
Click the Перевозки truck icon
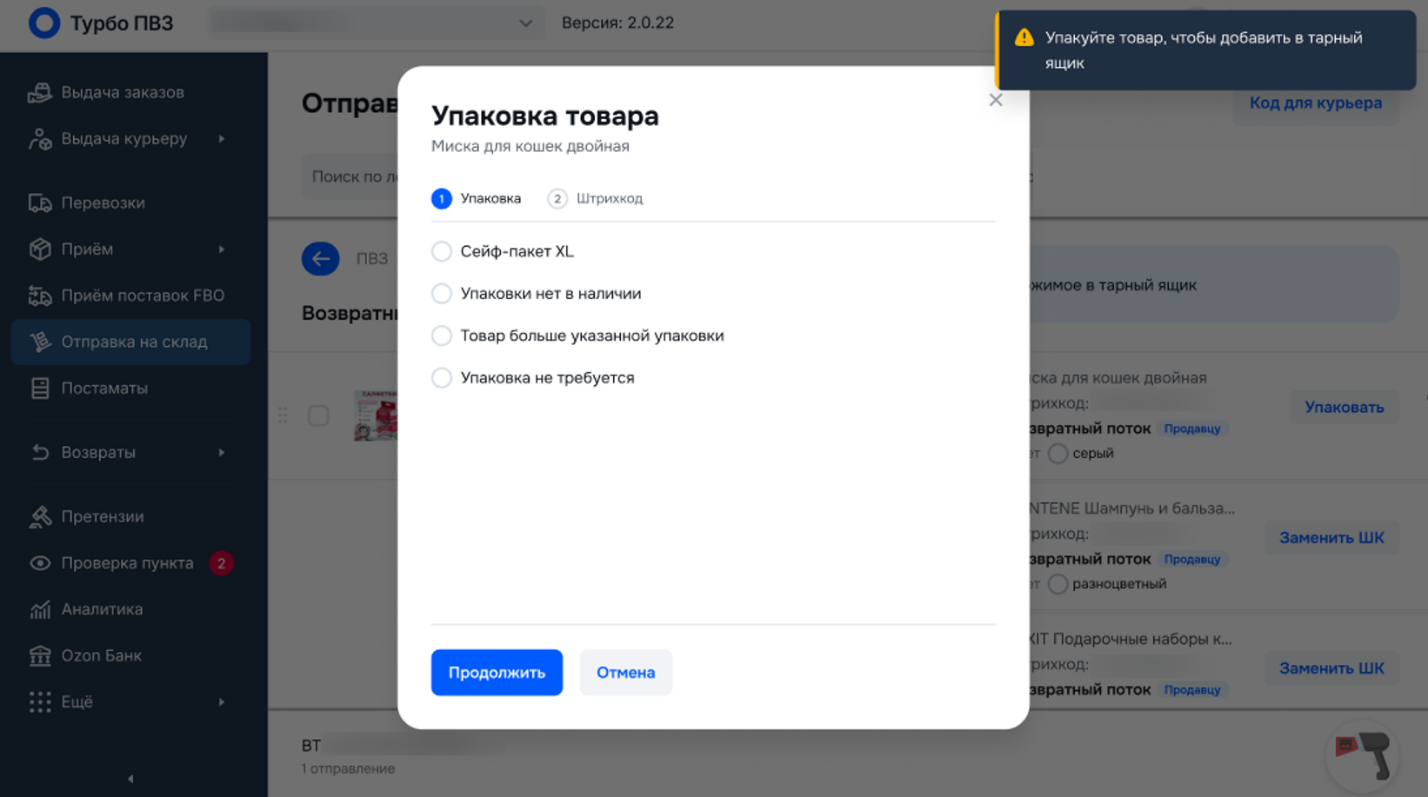tap(40, 203)
